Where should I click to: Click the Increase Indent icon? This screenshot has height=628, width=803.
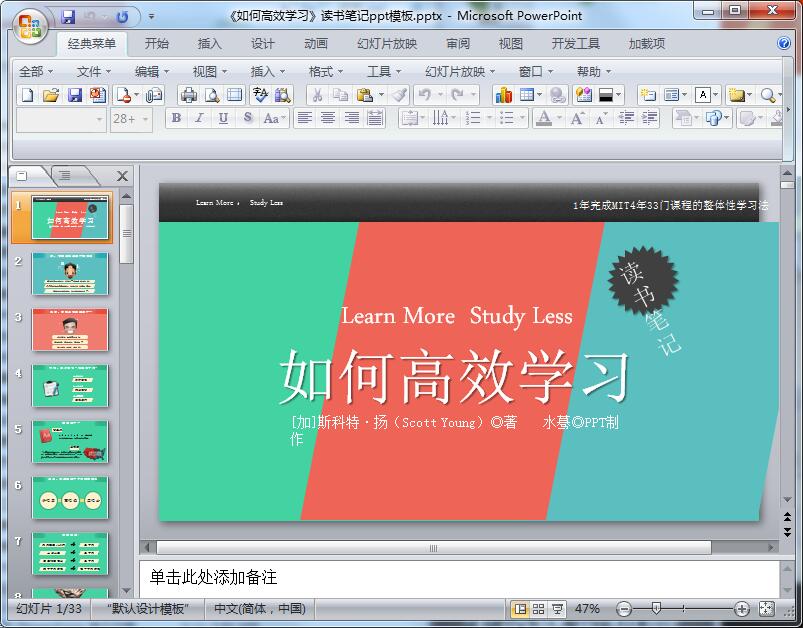[649, 118]
